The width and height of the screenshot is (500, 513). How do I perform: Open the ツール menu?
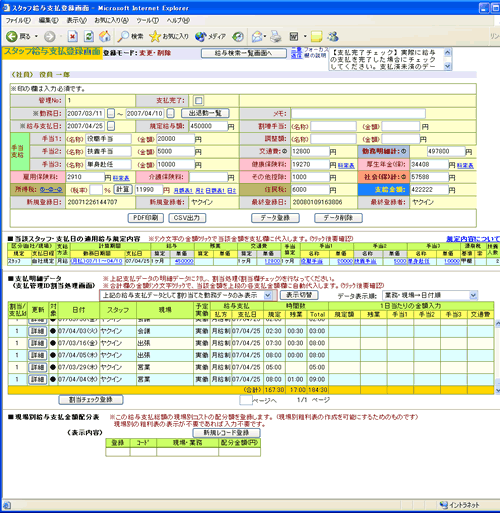[147, 21]
